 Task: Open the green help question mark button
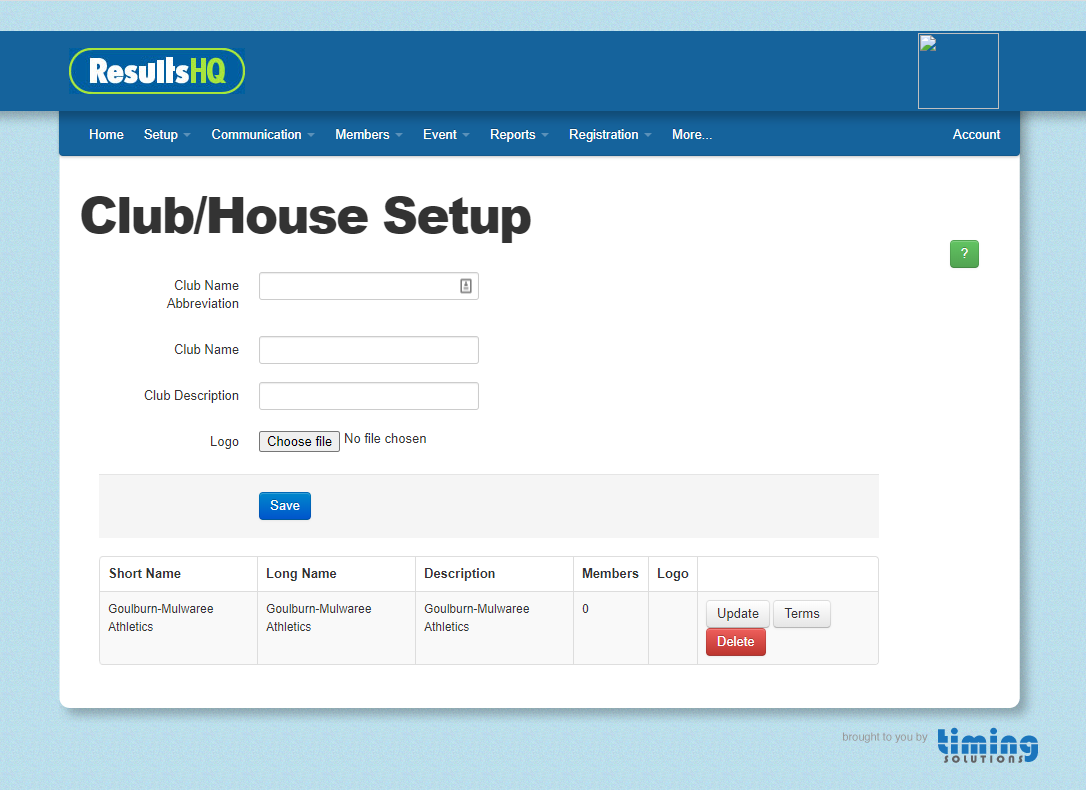click(964, 253)
